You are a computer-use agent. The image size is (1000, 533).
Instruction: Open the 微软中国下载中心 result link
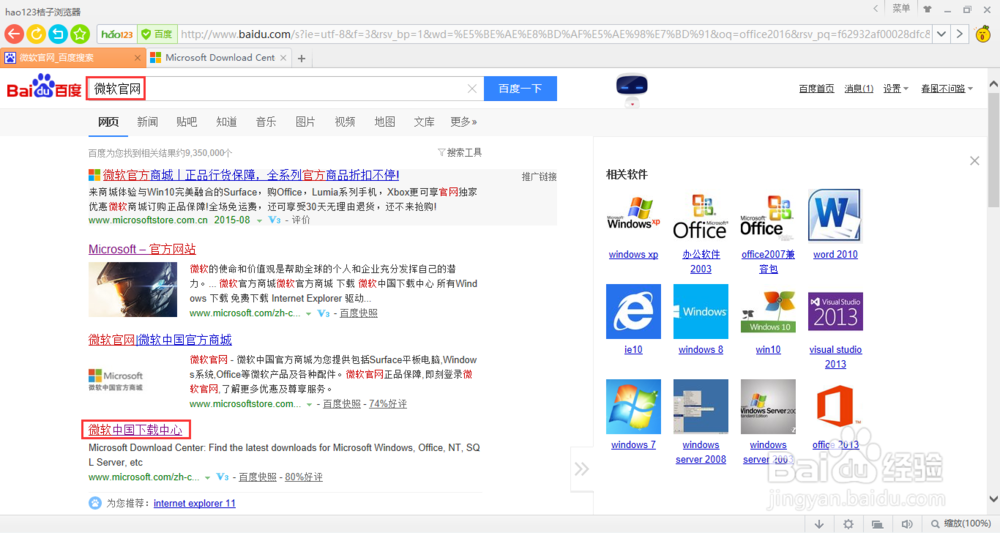coord(136,430)
